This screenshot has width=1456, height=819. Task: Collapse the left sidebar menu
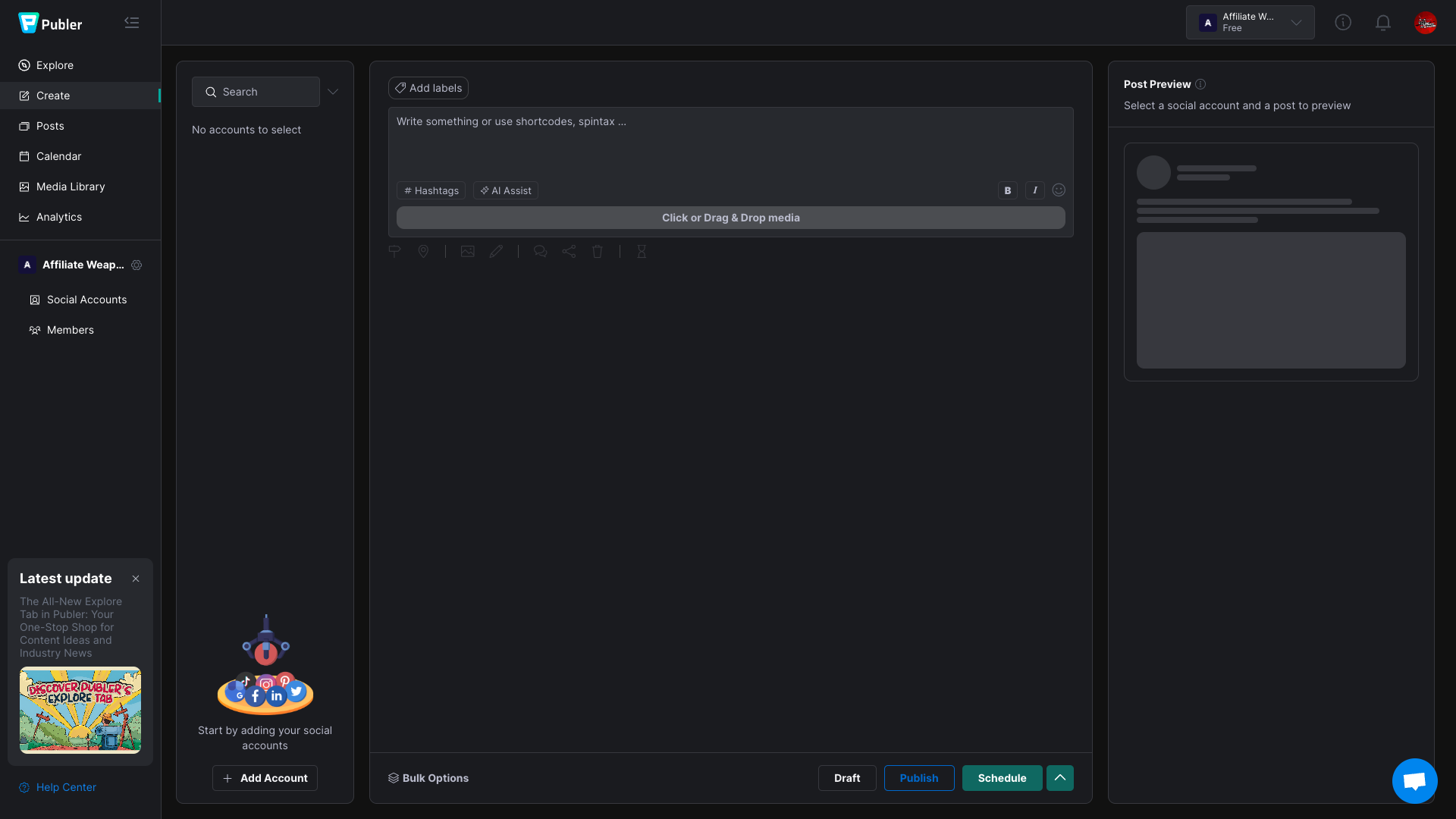point(132,23)
